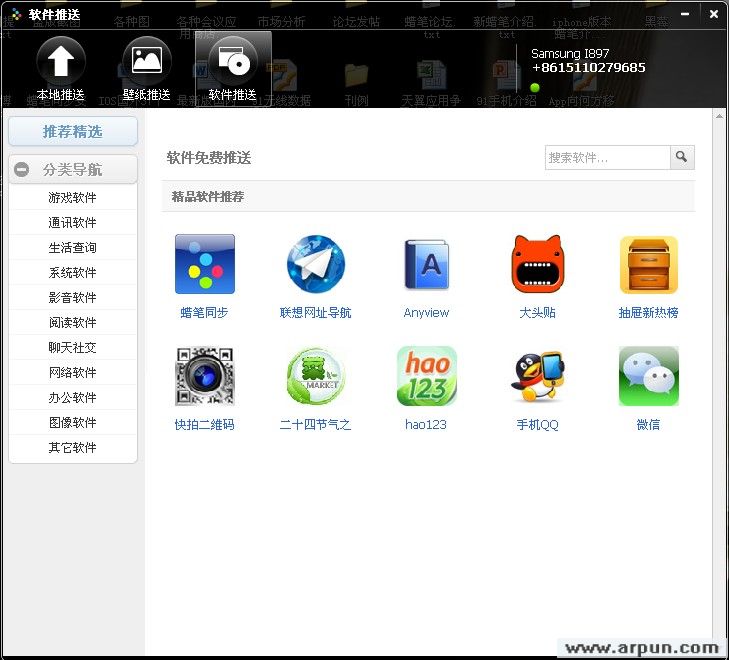Select the 影音软件 category
Screen dimensions: 729x660
click(73, 297)
